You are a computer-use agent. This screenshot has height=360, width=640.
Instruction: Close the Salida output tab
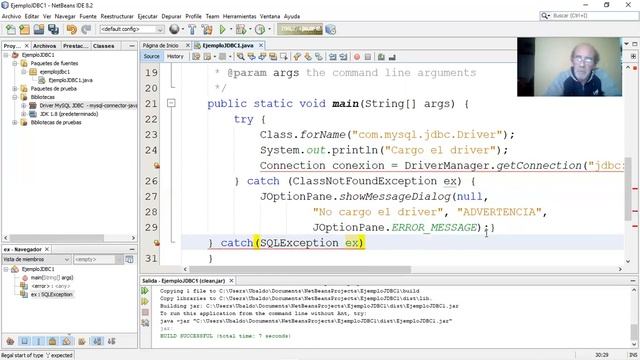pos(231,281)
